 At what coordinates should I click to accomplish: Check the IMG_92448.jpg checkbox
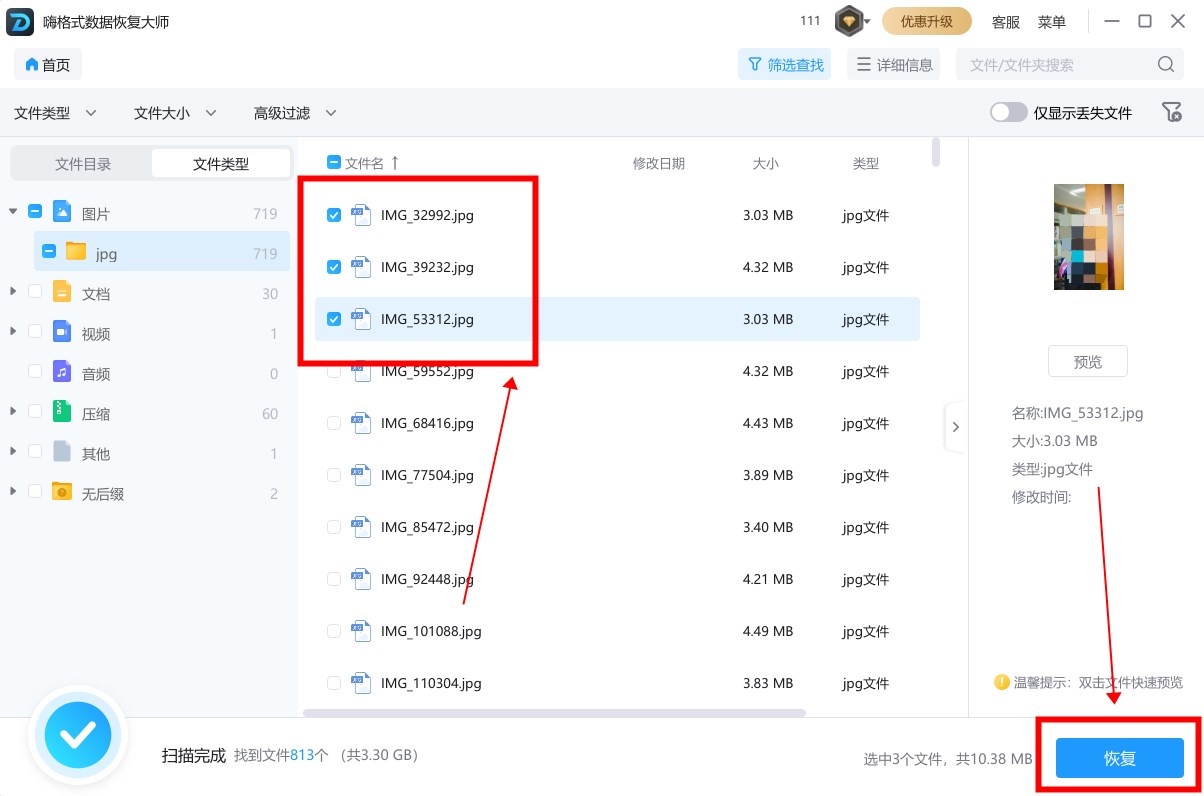click(x=334, y=579)
